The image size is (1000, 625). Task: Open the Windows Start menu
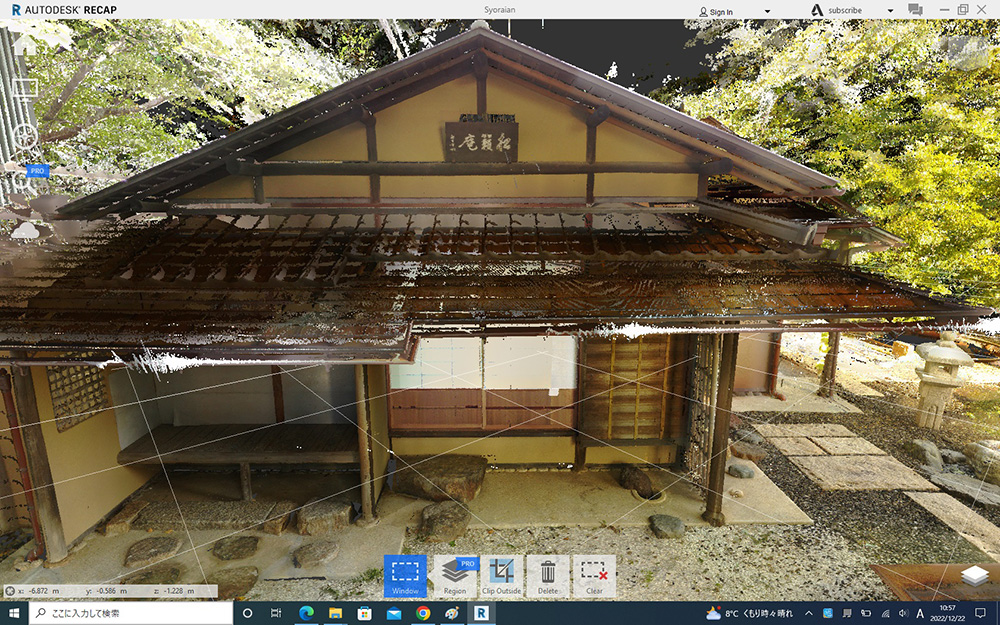point(13,613)
